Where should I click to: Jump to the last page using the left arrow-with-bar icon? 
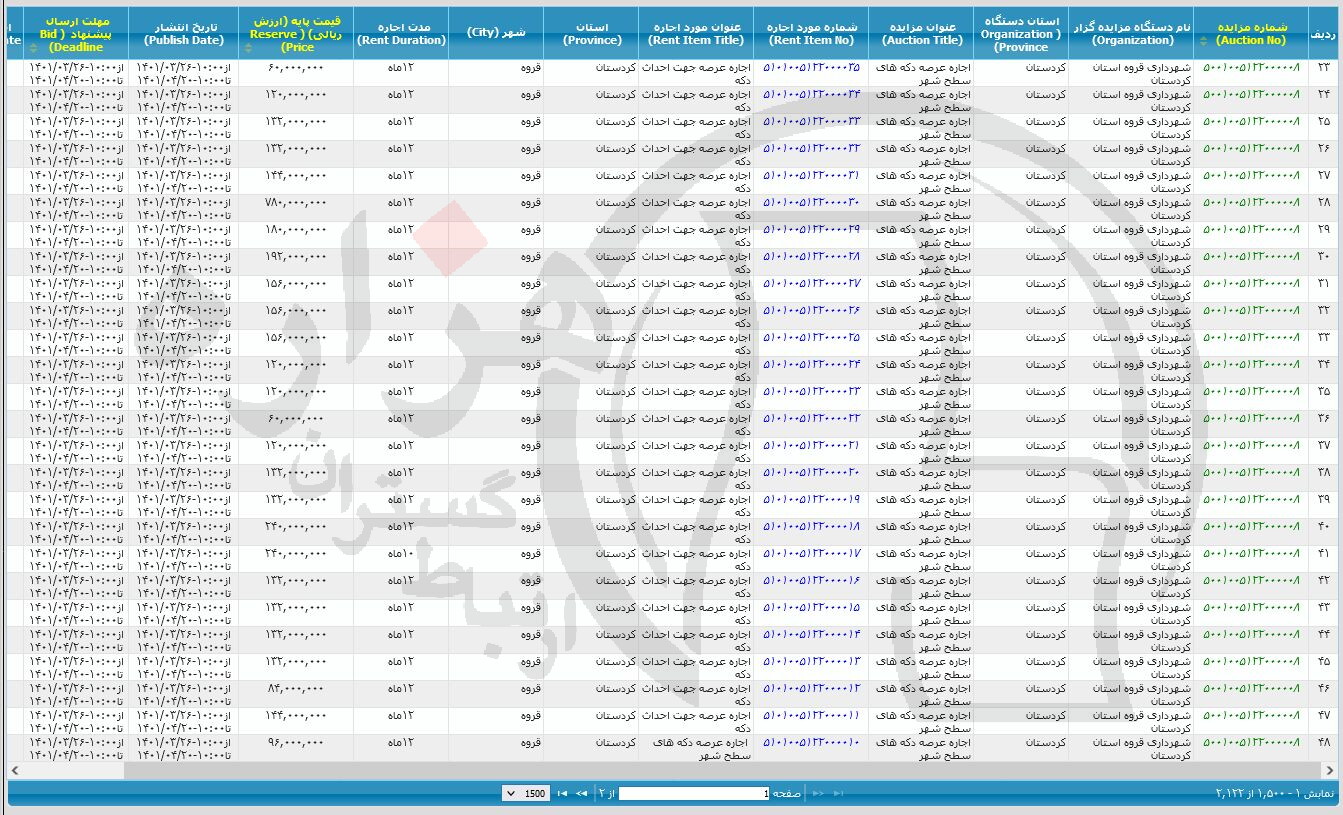(562, 793)
